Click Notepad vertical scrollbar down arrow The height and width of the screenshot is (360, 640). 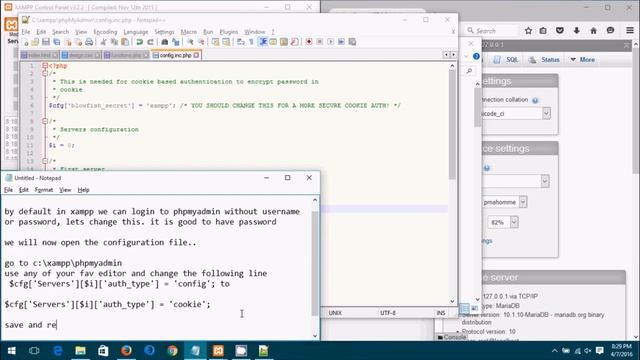315,336
